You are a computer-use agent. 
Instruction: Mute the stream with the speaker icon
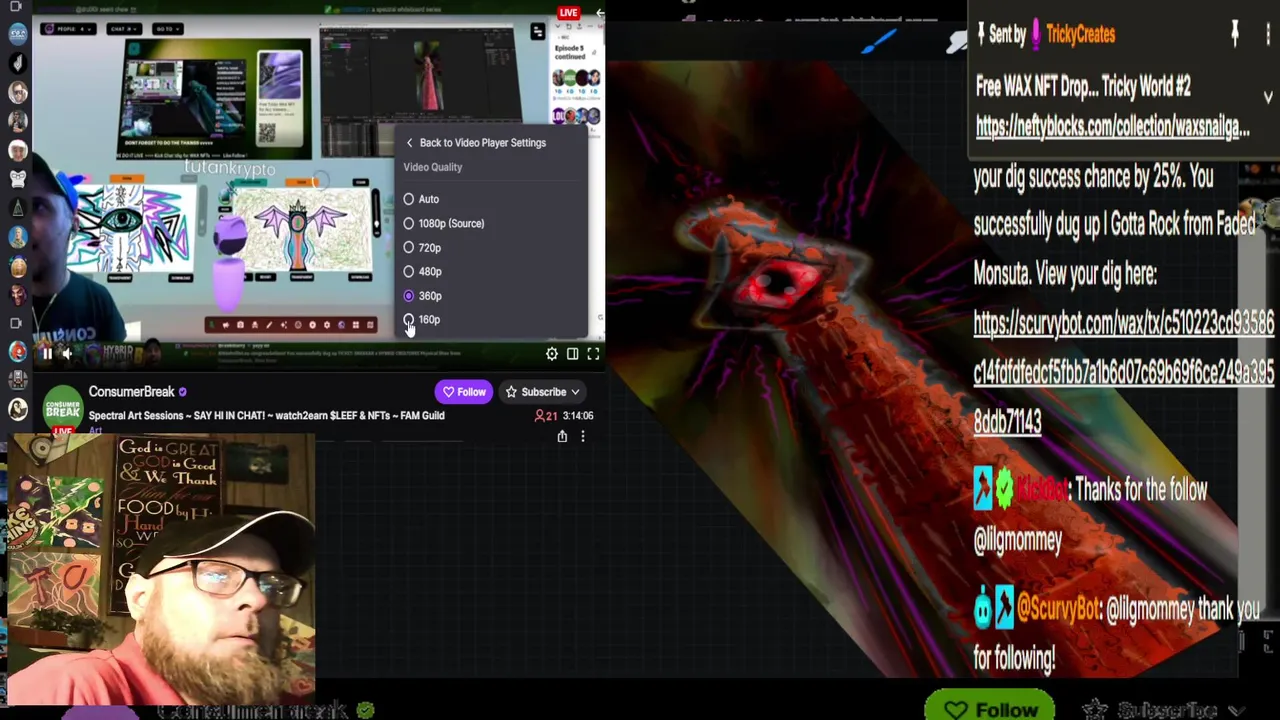67,353
